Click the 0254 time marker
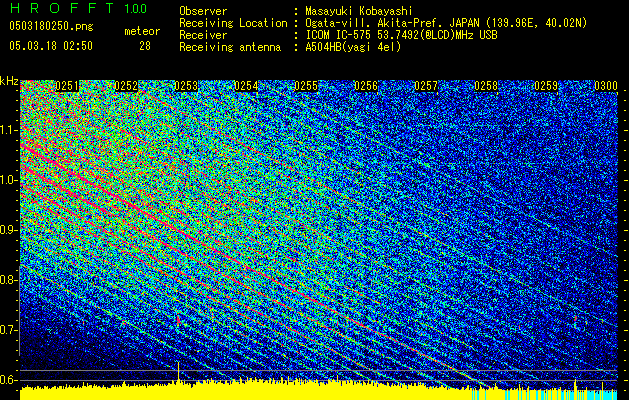Viewport: 629px width, 400px height. coord(246,86)
